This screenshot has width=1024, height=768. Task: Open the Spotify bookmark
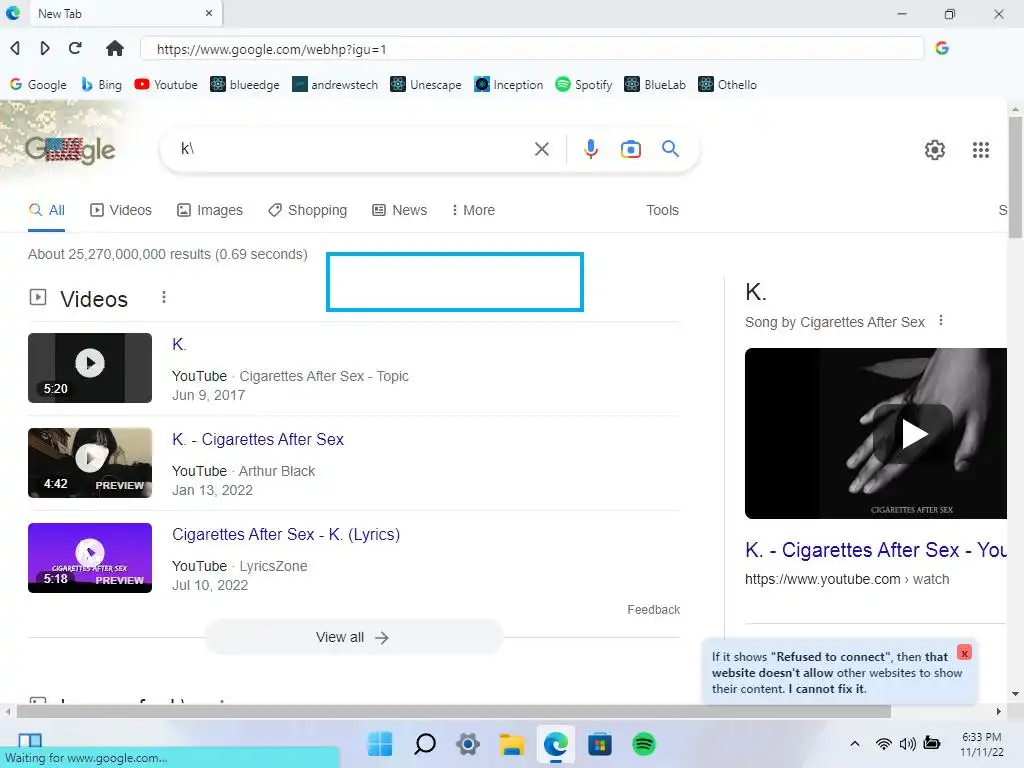click(x=584, y=85)
